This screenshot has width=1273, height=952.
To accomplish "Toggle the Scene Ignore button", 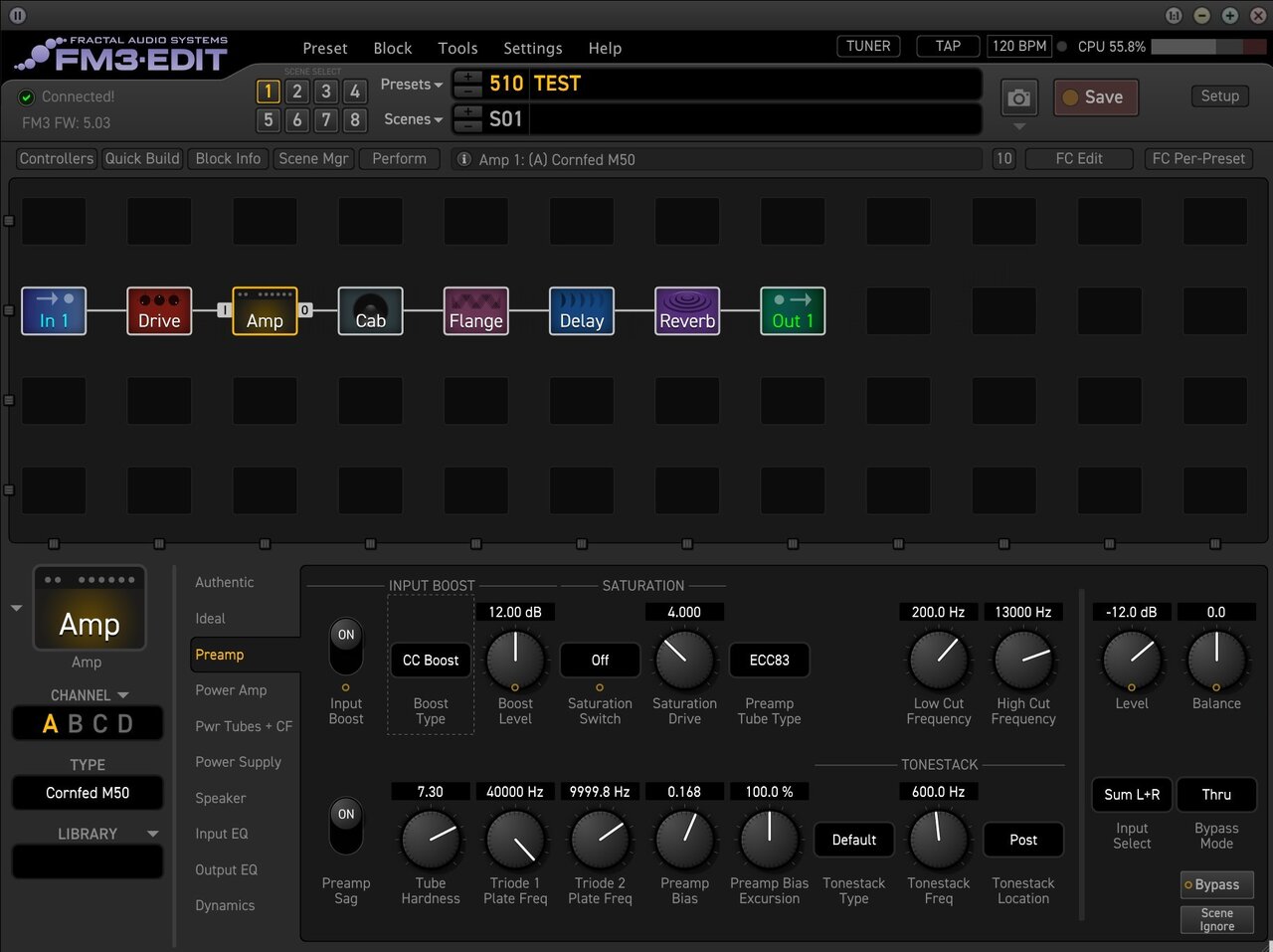I will coord(1217,919).
